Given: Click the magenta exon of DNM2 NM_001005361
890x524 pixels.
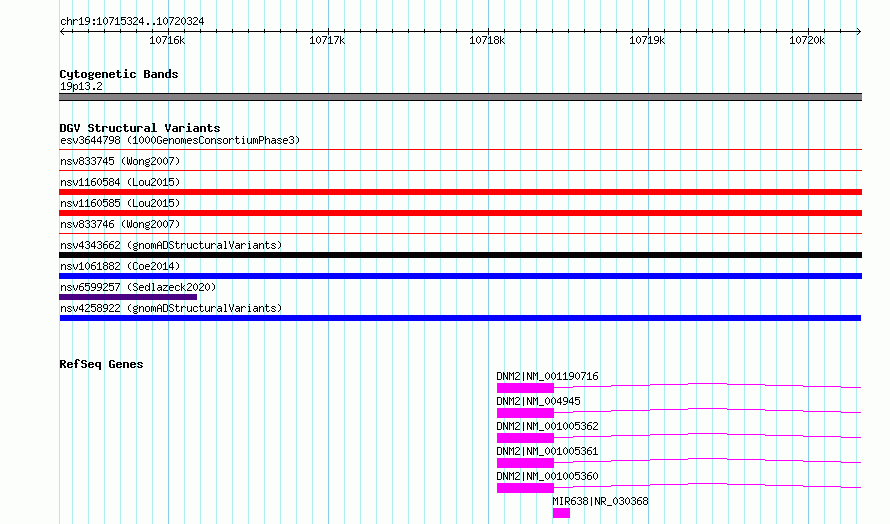Looking at the screenshot, I should [525, 463].
